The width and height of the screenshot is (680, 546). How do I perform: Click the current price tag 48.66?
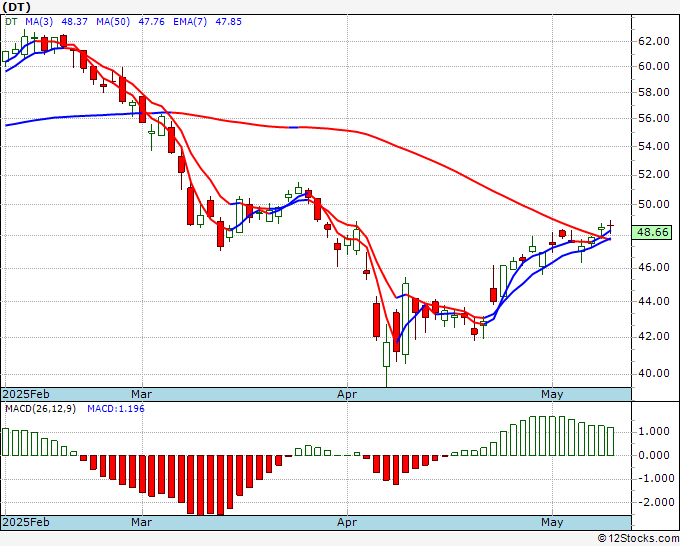click(653, 232)
